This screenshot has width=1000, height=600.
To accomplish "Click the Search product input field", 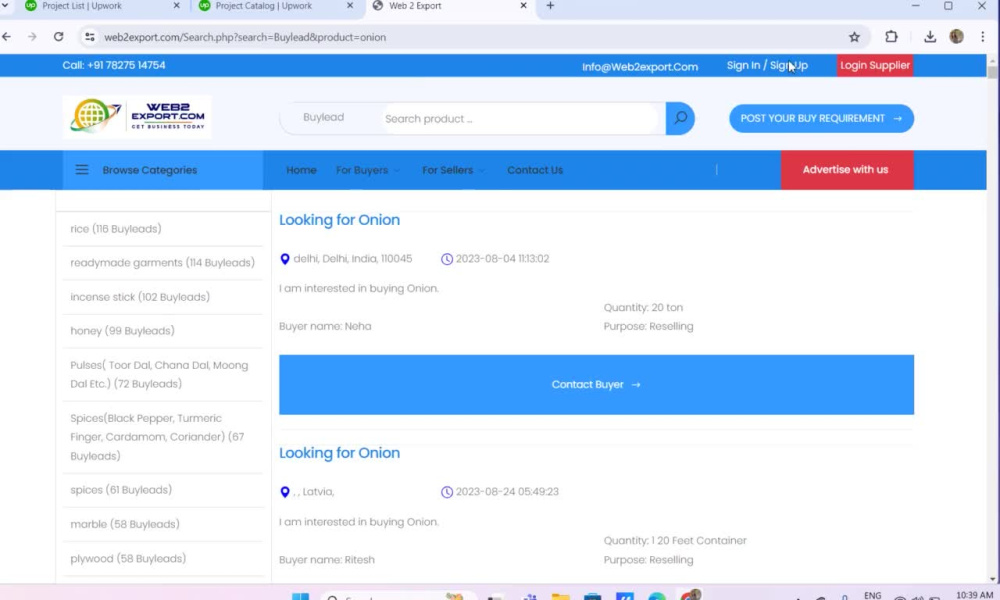I will click(520, 119).
